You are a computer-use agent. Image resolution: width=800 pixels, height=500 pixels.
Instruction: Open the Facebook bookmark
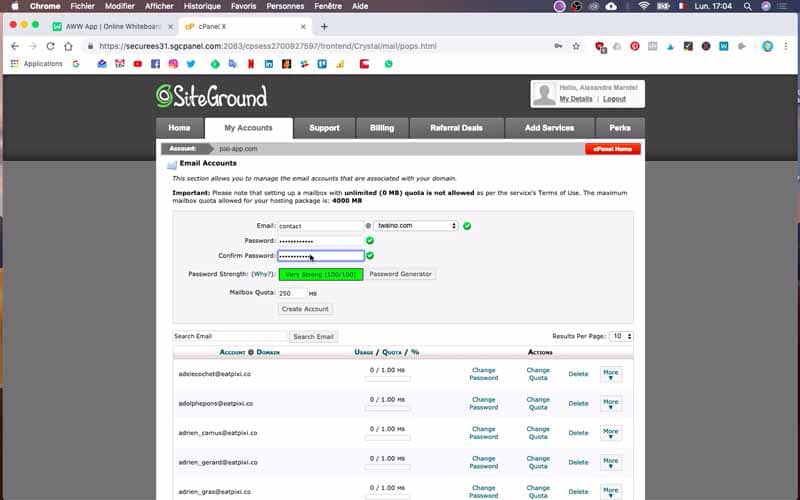[155, 64]
